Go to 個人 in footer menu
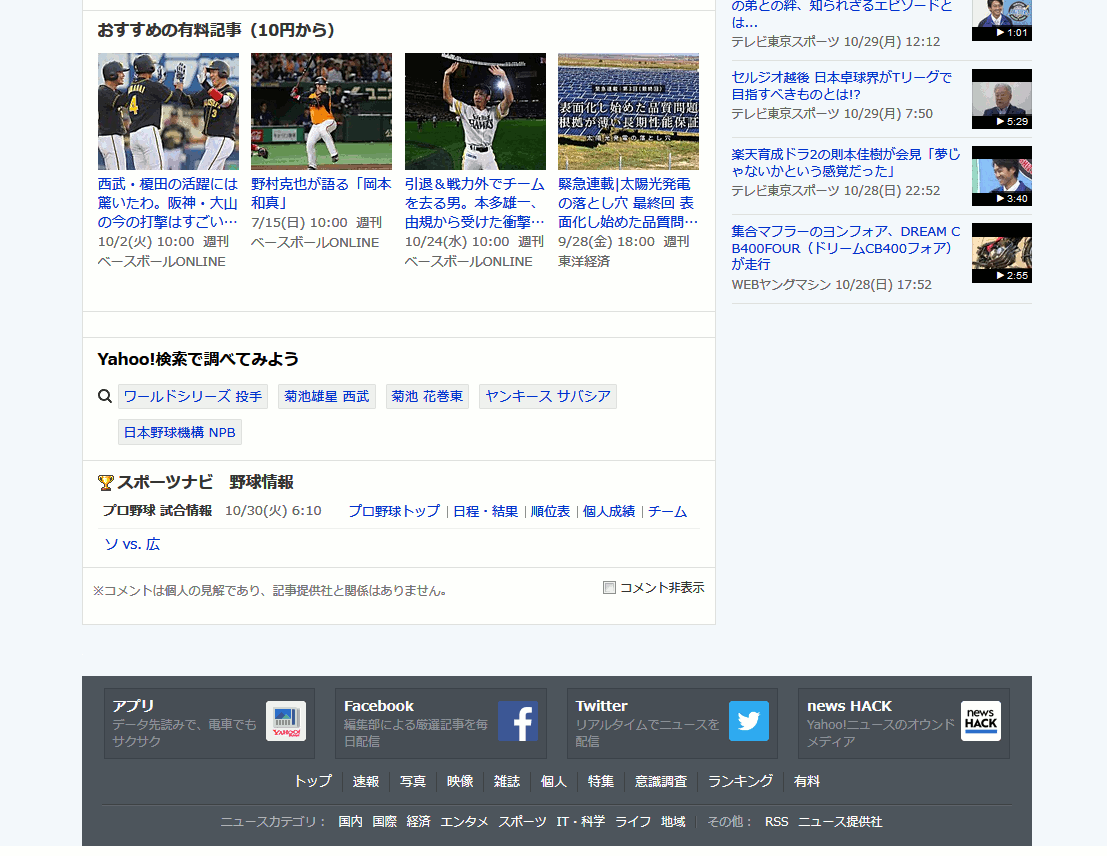The width and height of the screenshot is (1107, 856). (x=554, y=781)
